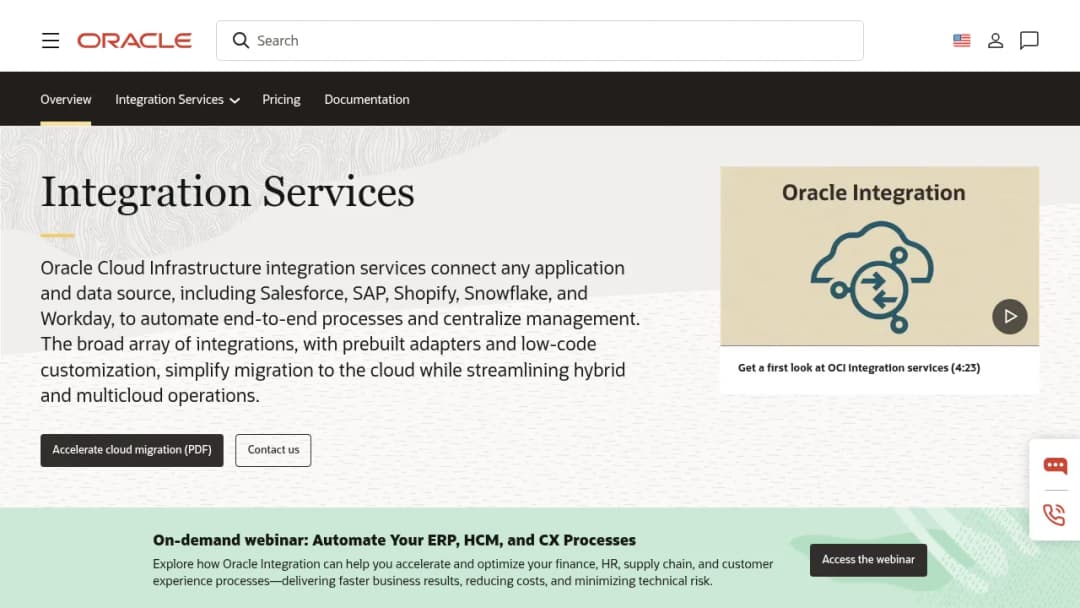Click the Integration Services page heading
The image size is (1080, 608).
coord(227,192)
